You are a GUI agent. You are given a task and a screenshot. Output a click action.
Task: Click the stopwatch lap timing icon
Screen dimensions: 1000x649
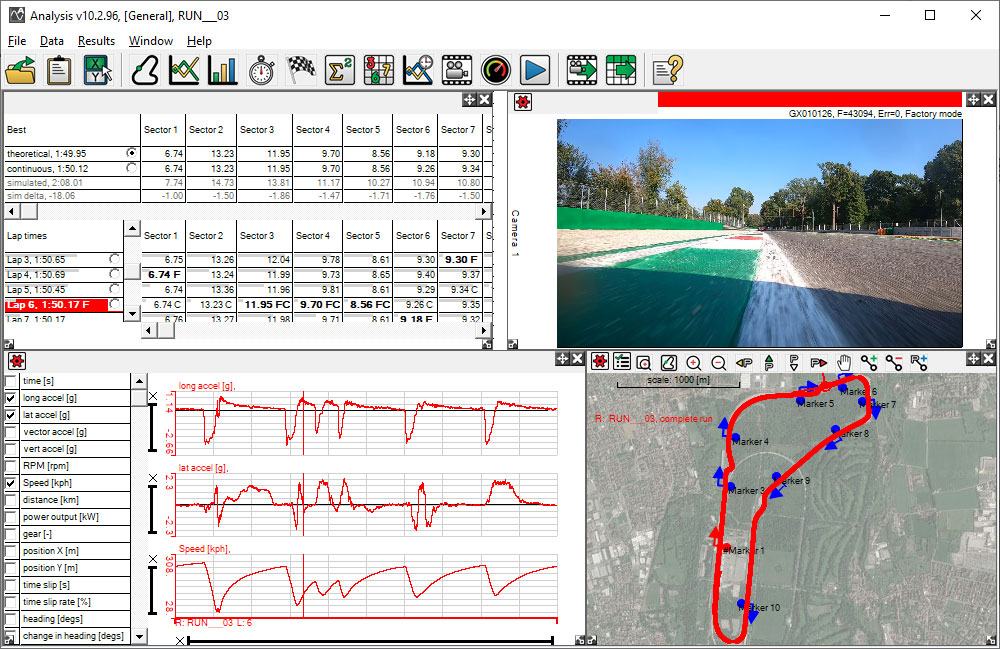(262, 70)
